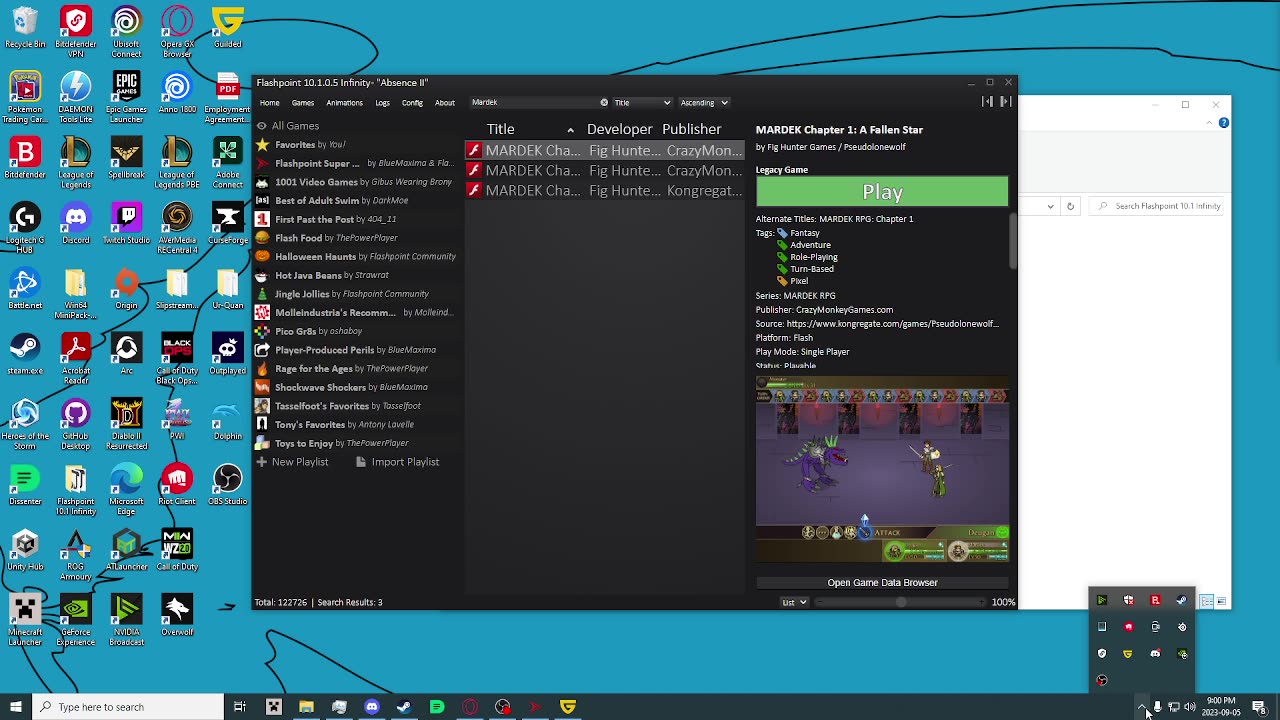Viewport: 1280px width, 720px height.
Task: Select the Recycle Bin icon
Action: [x=25, y=28]
